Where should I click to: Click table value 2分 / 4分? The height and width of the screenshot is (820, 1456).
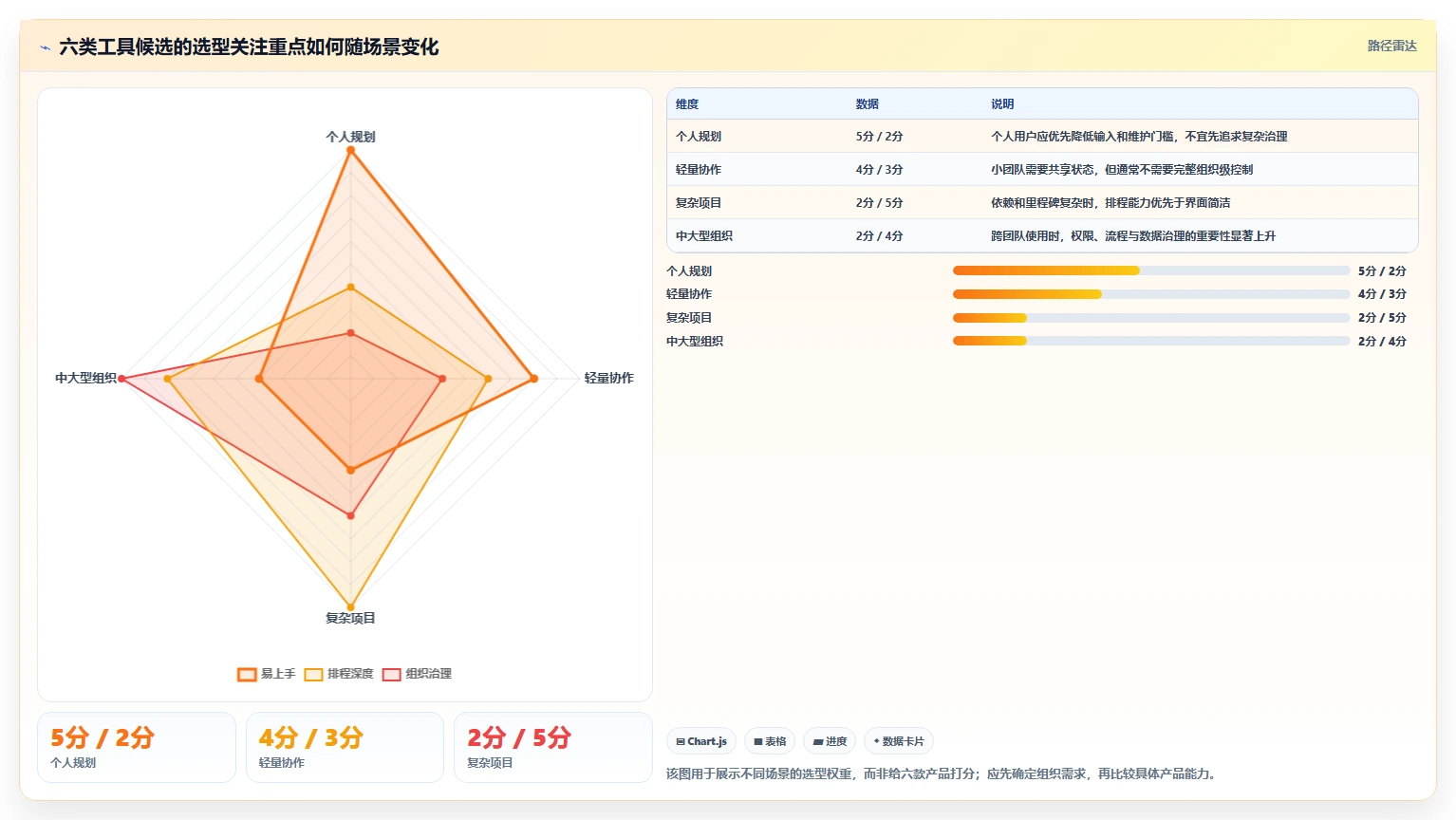[879, 236]
